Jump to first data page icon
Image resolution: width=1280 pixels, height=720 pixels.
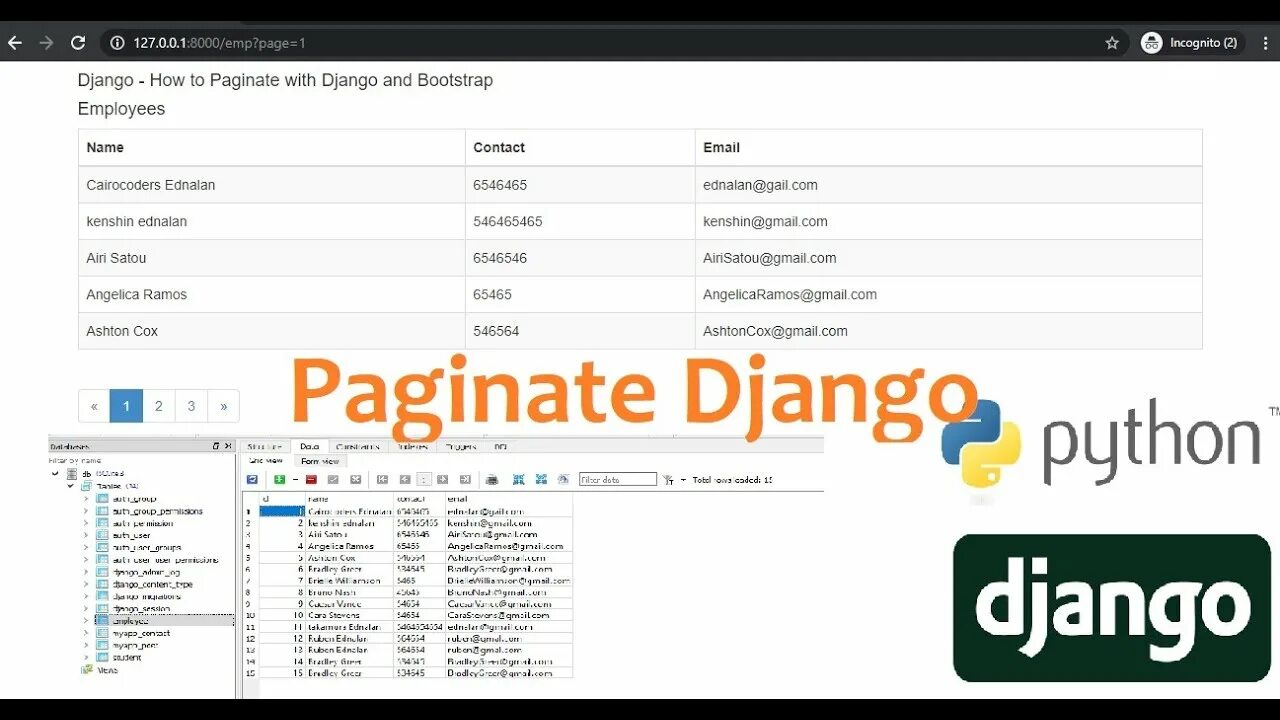coord(382,479)
